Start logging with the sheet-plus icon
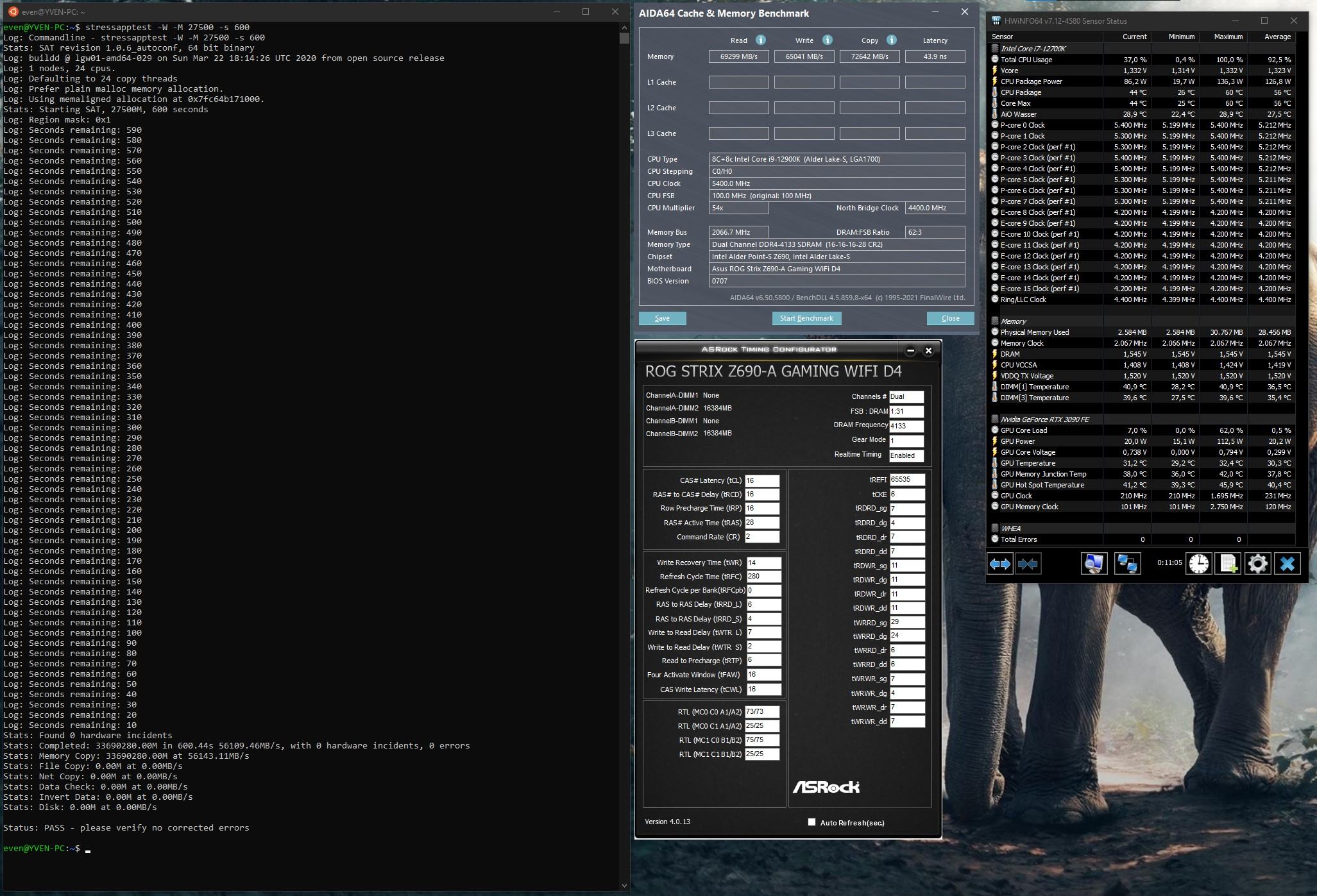Viewport: 1317px width, 896px height. coord(1228,564)
